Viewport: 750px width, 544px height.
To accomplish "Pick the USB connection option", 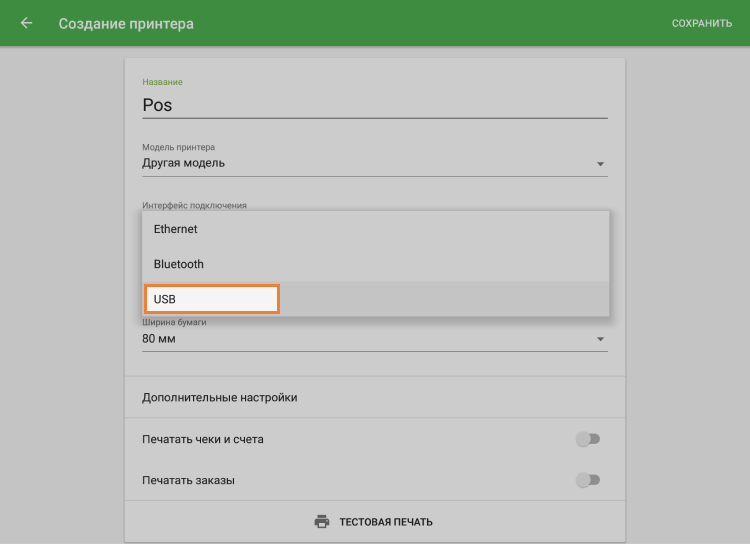I will point(165,299).
